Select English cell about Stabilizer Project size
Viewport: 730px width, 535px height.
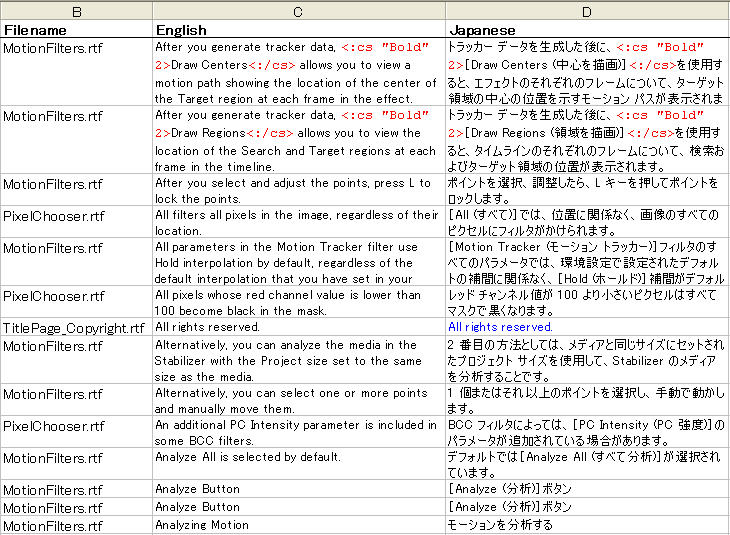click(298, 361)
